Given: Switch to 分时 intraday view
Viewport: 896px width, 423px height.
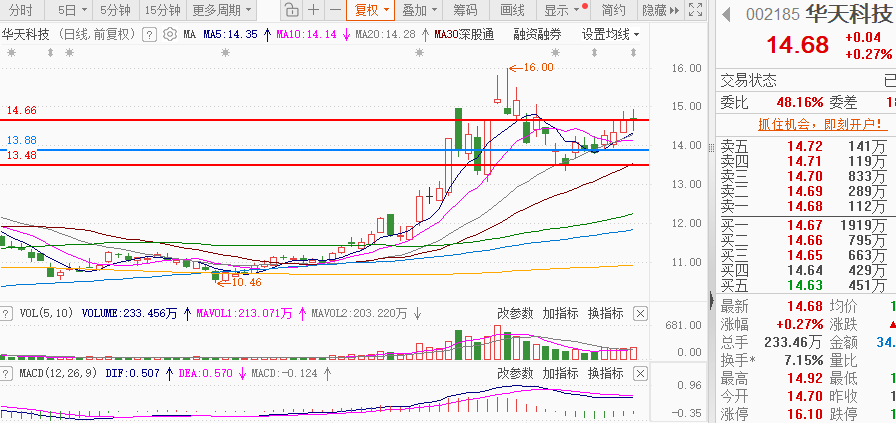Looking at the screenshot, I should click(x=21, y=10).
